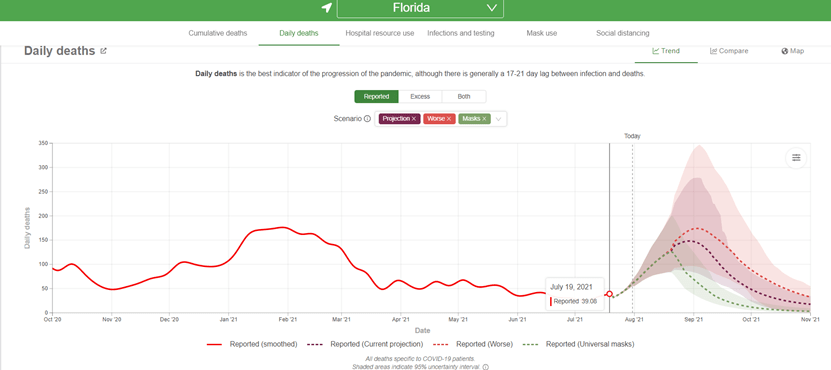Select the Trend view

point(666,51)
